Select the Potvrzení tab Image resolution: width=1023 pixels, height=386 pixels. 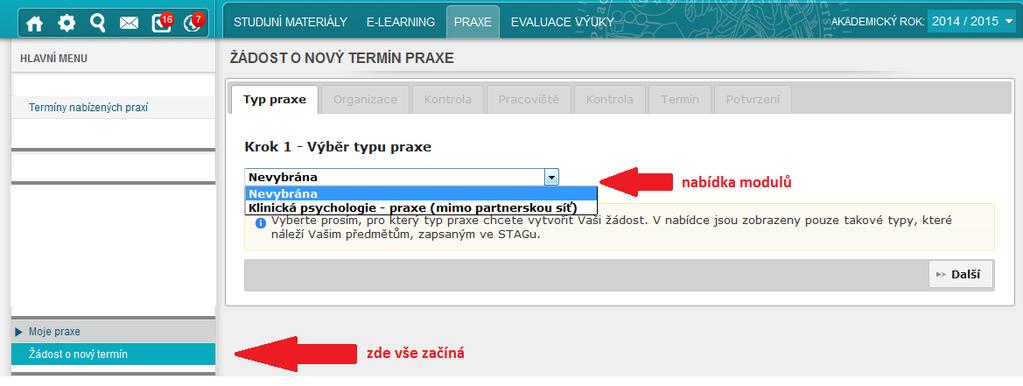pyautogui.click(x=753, y=100)
